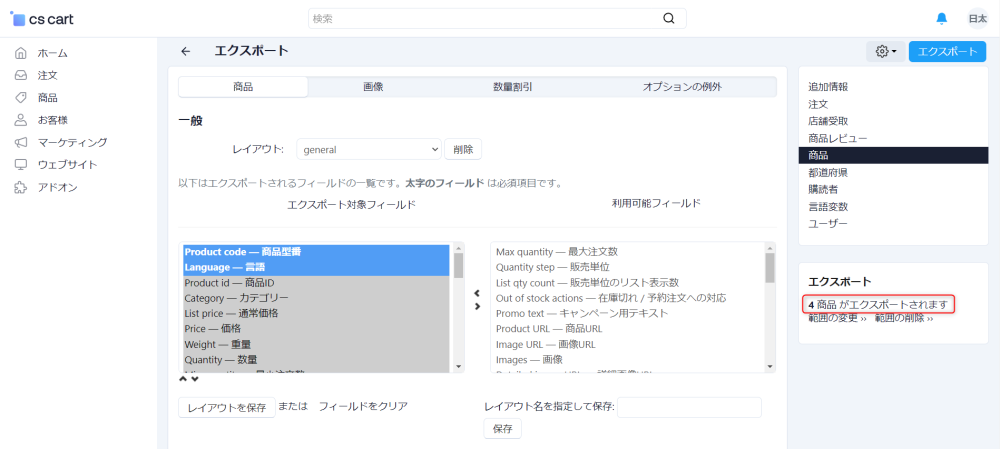Open the gear settings dropdown
The image size is (1000, 449).
885,52
